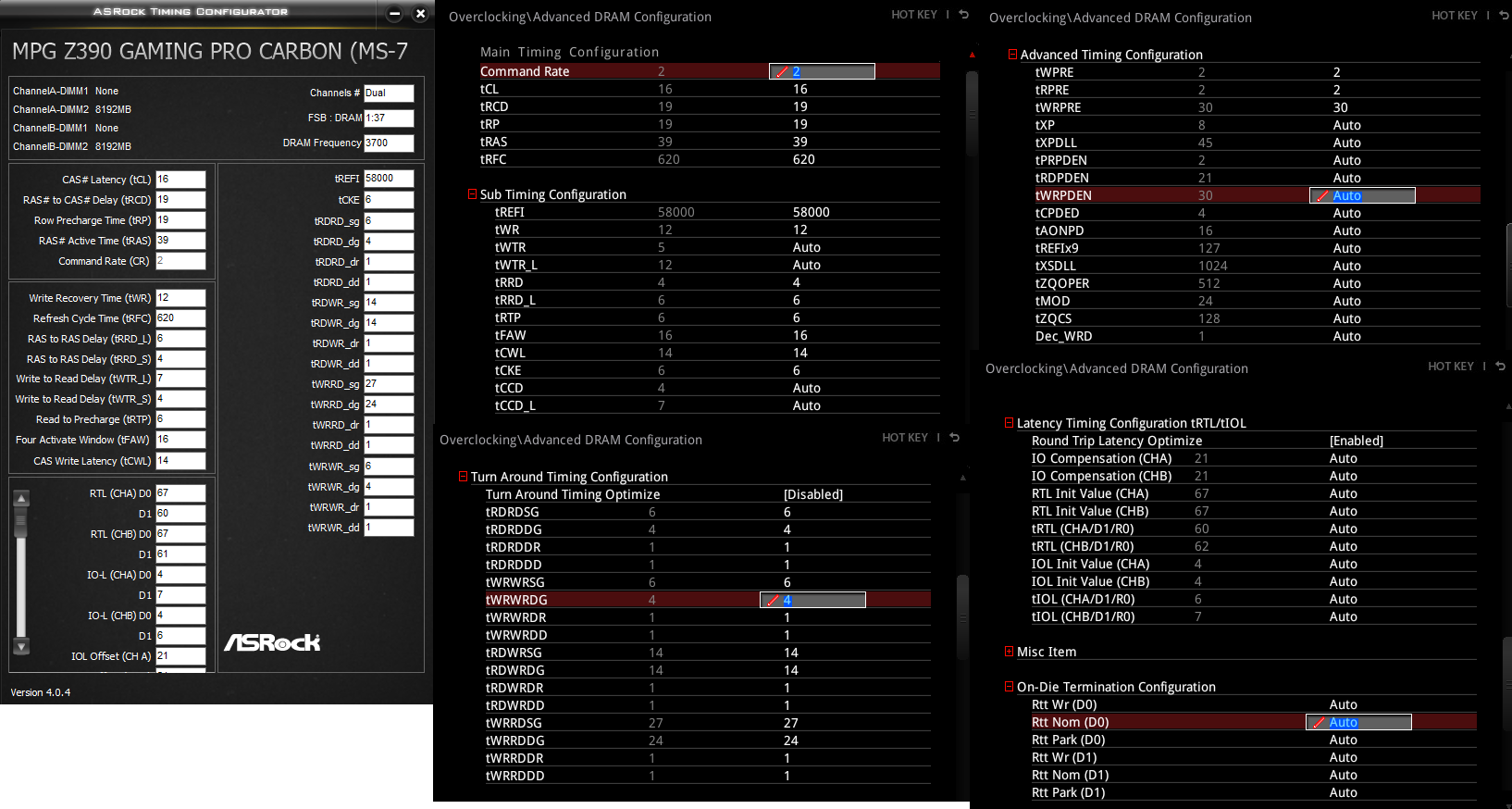The image size is (1512, 809).
Task: Click the back arrow in Main Timing panel
Action: [963, 15]
